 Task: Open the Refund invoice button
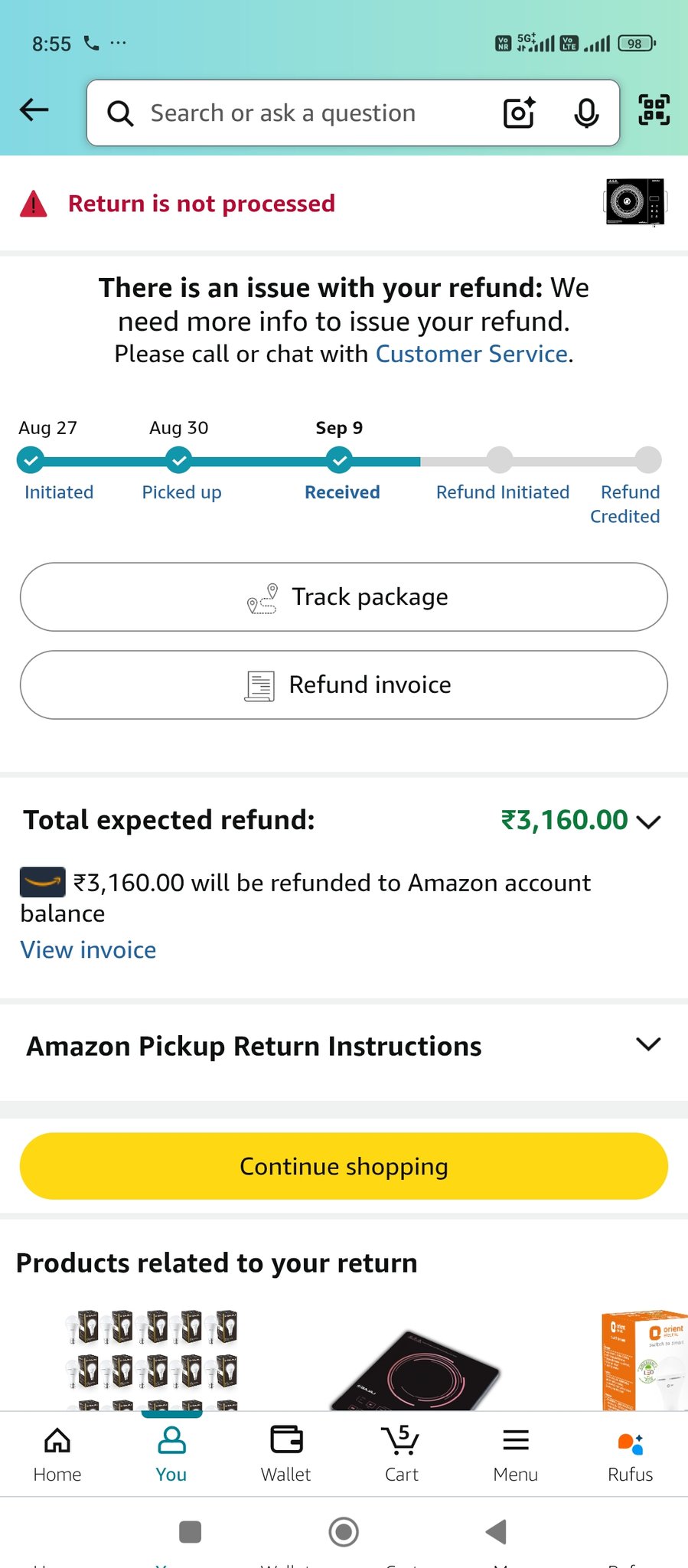coord(344,684)
